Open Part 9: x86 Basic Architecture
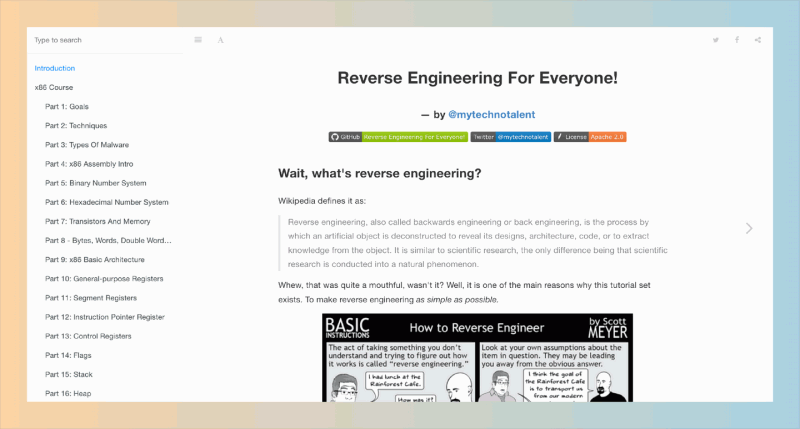The height and width of the screenshot is (429, 800). (95, 260)
